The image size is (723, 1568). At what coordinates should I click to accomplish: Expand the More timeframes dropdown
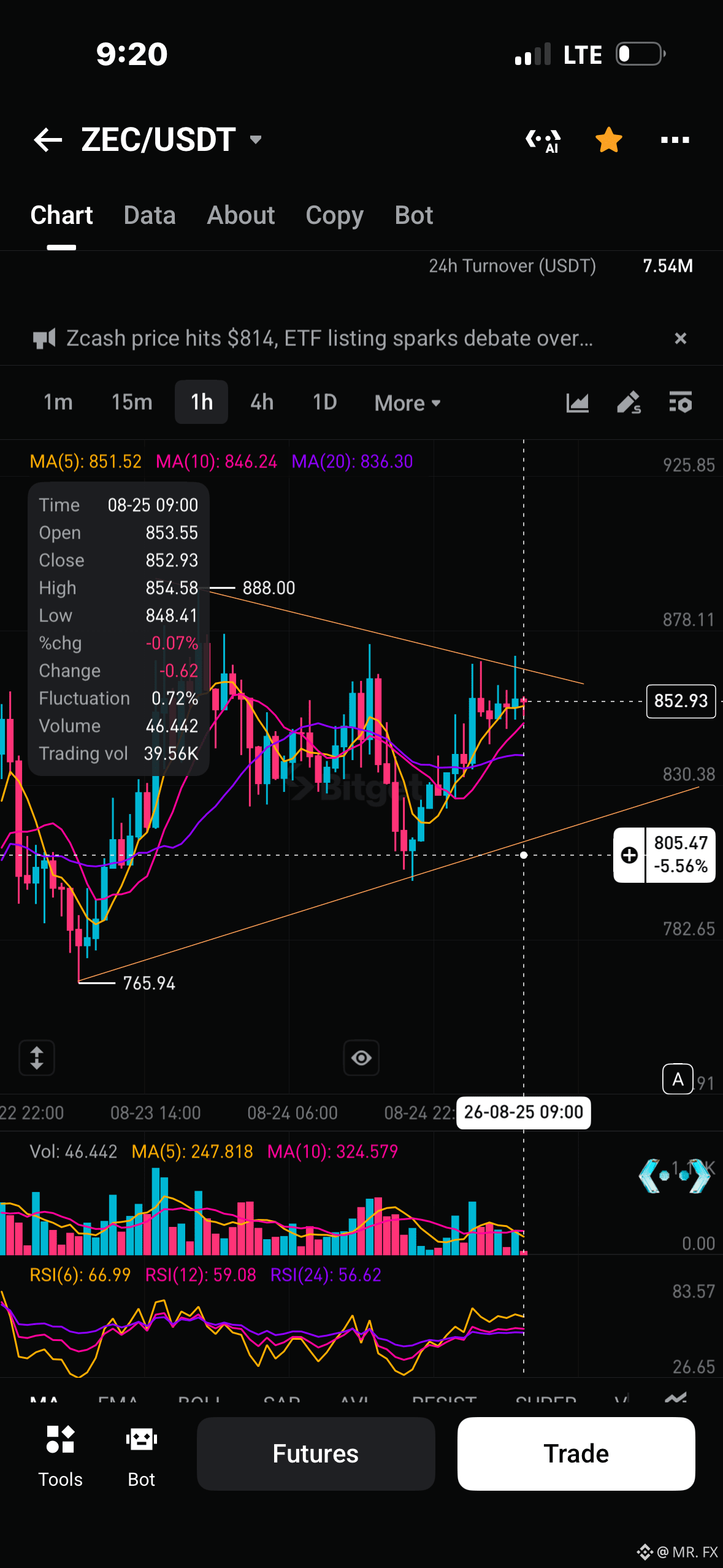(408, 403)
